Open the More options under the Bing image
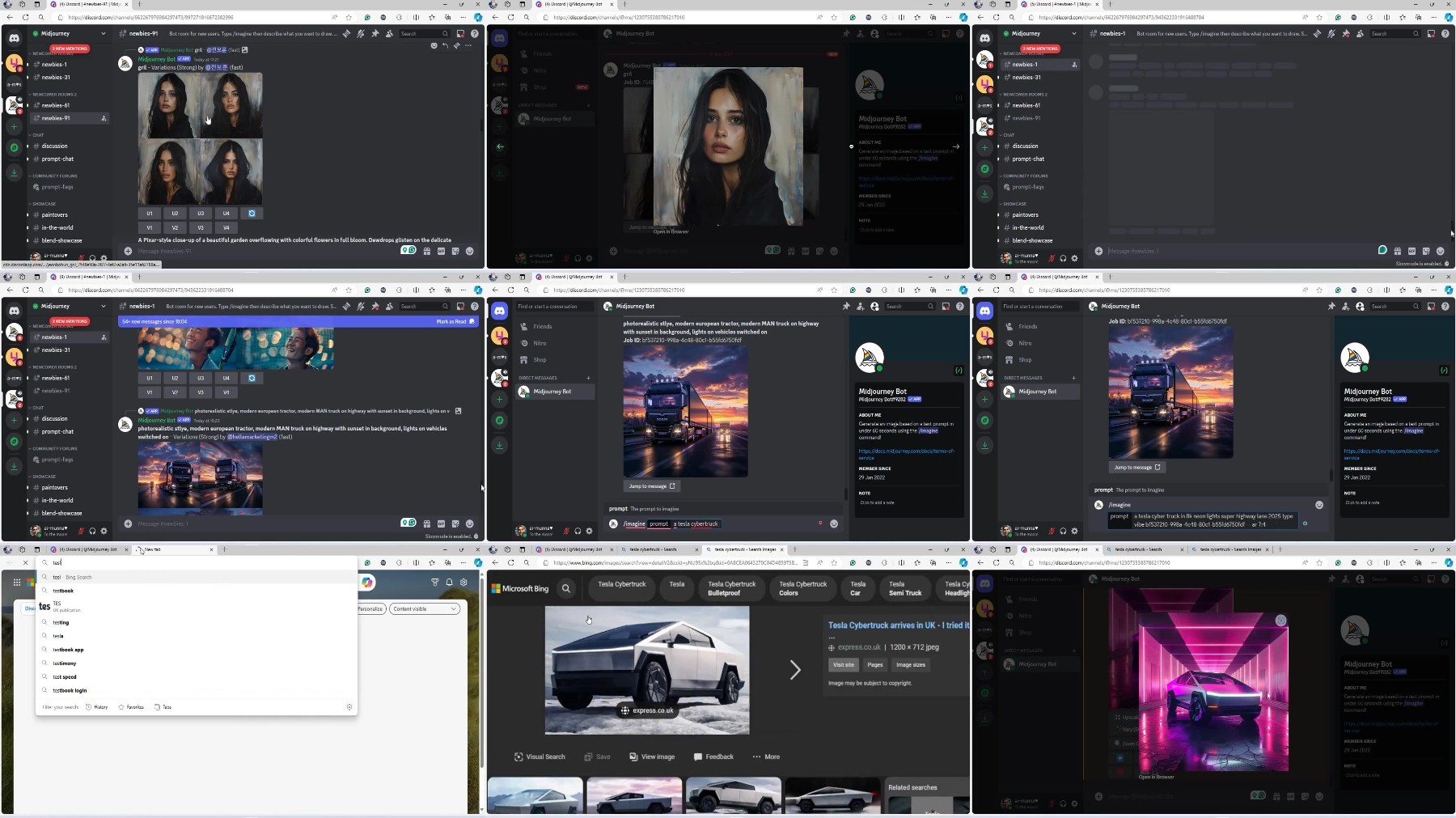Viewport: 1456px width, 818px height. 766,757
